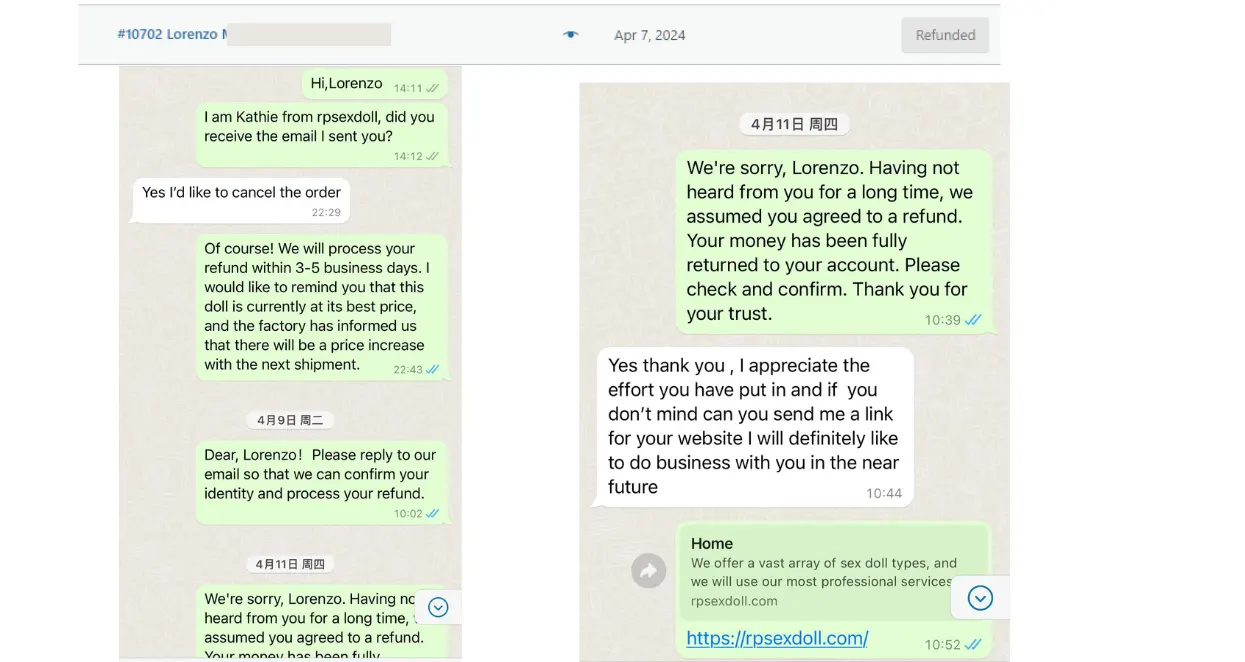Click read checkmarks on the 22:43 message

click(x=432, y=369)
